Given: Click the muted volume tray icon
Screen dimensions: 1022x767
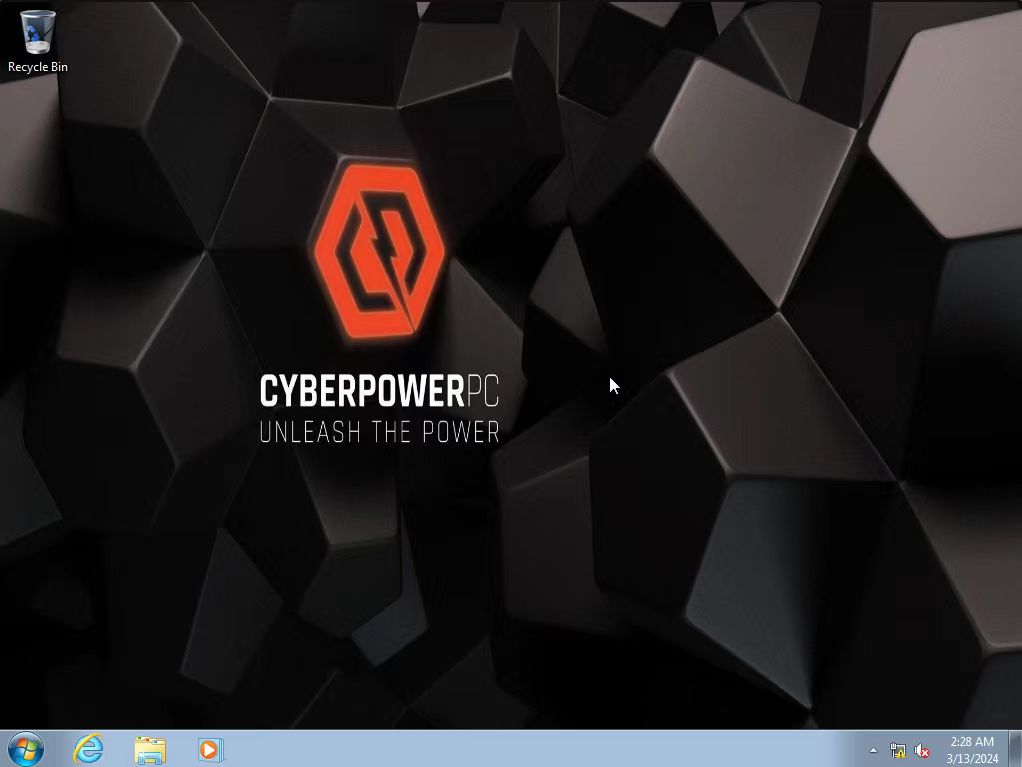Looking at the screenshot, I should (x=922, y=751).
